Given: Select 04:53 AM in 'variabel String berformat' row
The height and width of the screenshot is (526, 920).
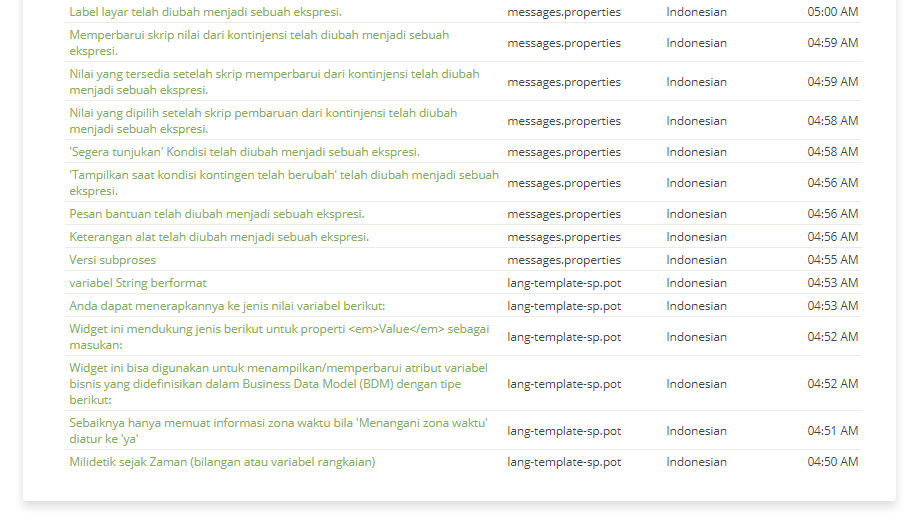Looking at the screenshot, I should point(833,283).
